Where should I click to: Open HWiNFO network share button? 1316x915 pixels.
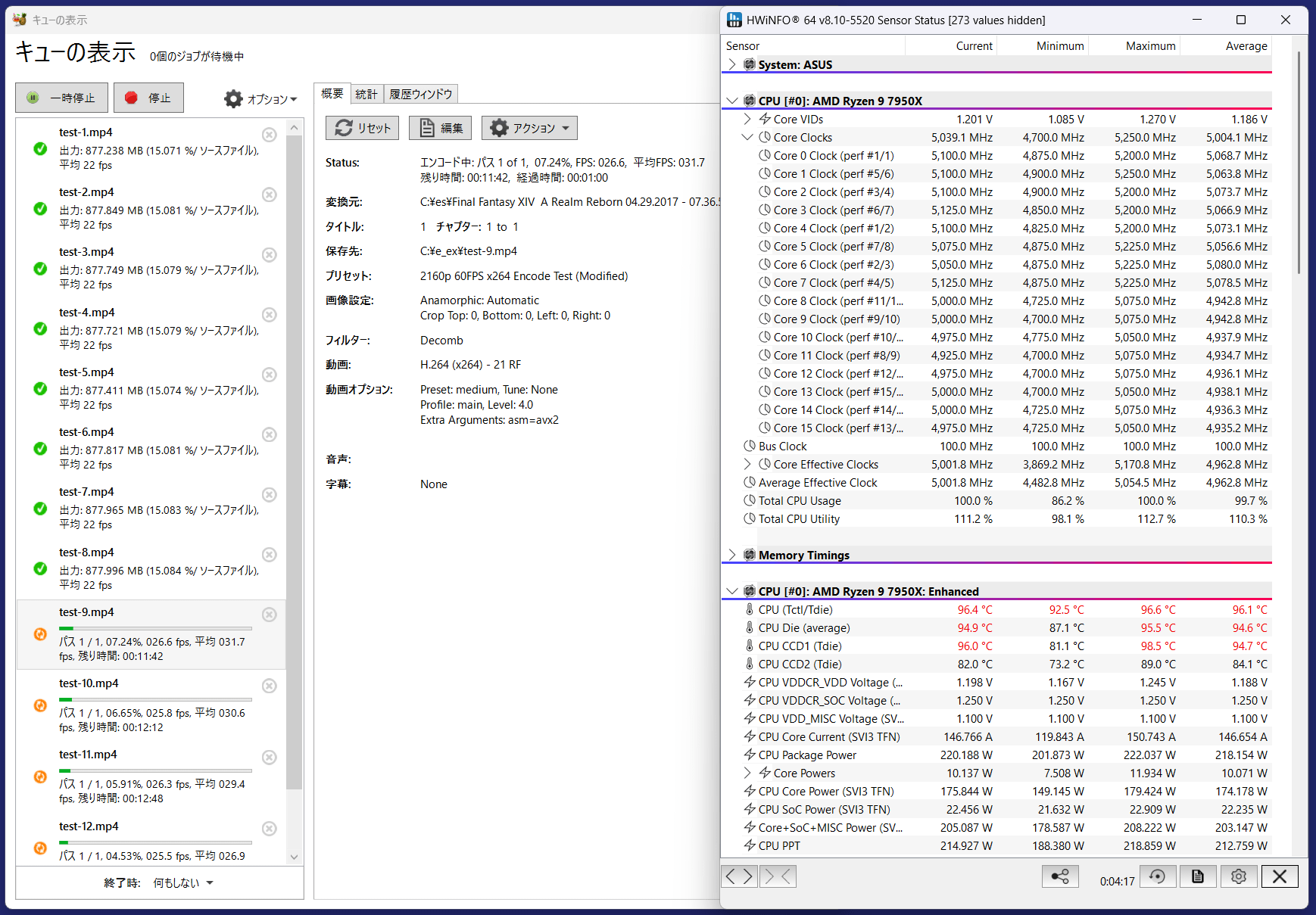coord(1060,876)
